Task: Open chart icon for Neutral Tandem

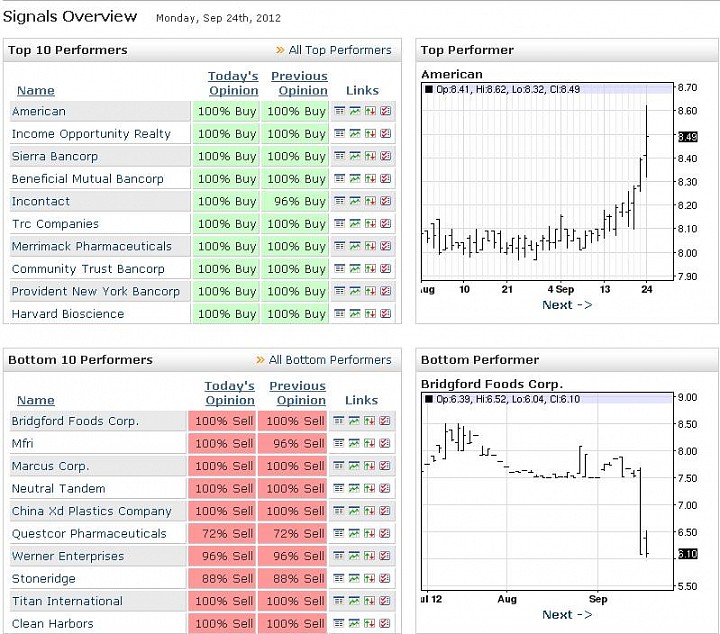Action: tap(354, 488)
